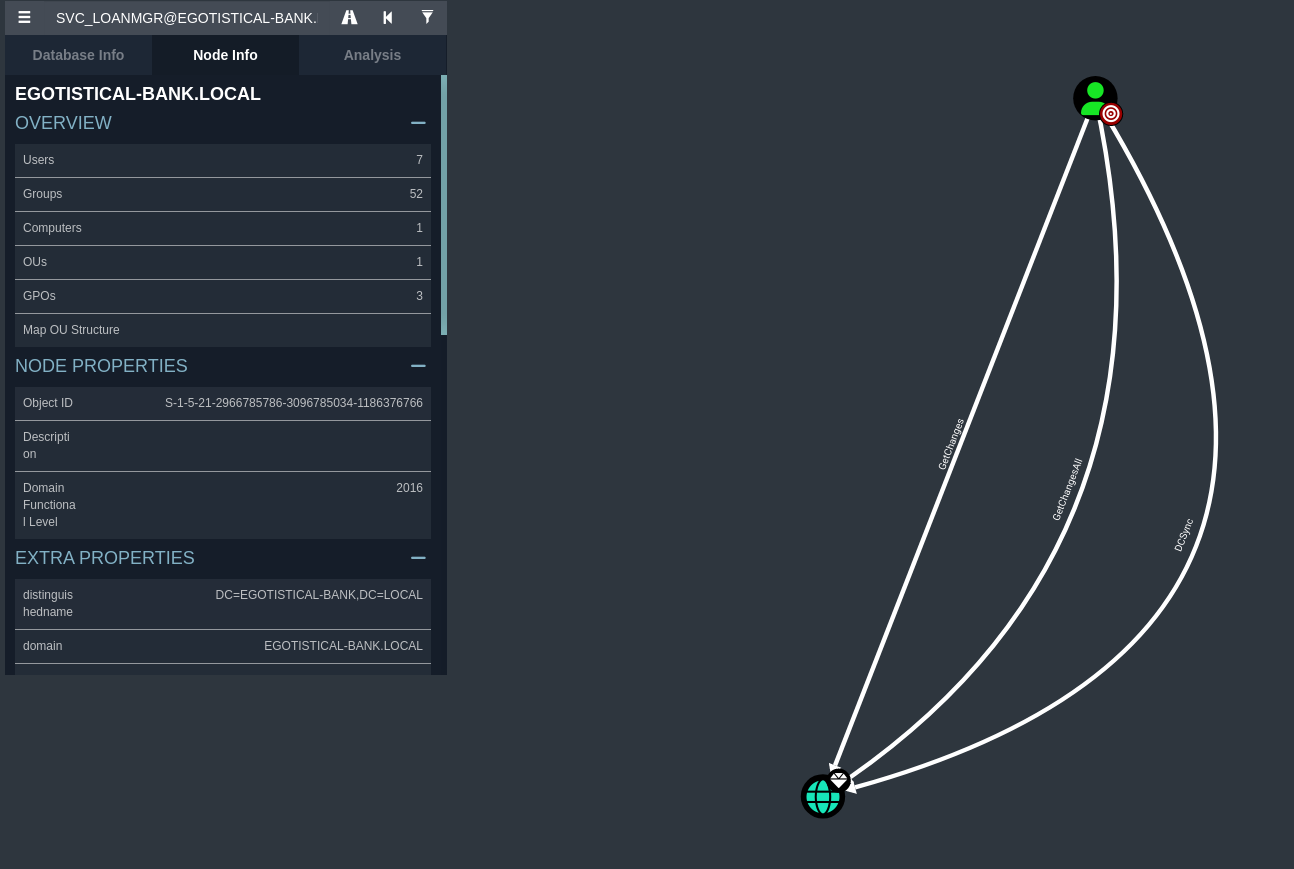Image resolution: width=1294 pixels, height=869 pixels.
Task: Click the back step icon in search bar
Action: point(388,18)
